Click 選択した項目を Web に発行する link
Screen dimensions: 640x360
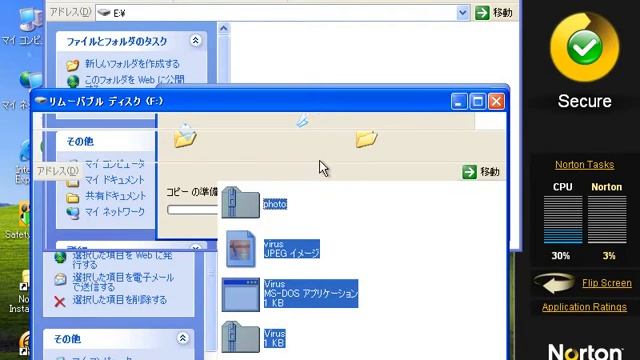[122, 260]
